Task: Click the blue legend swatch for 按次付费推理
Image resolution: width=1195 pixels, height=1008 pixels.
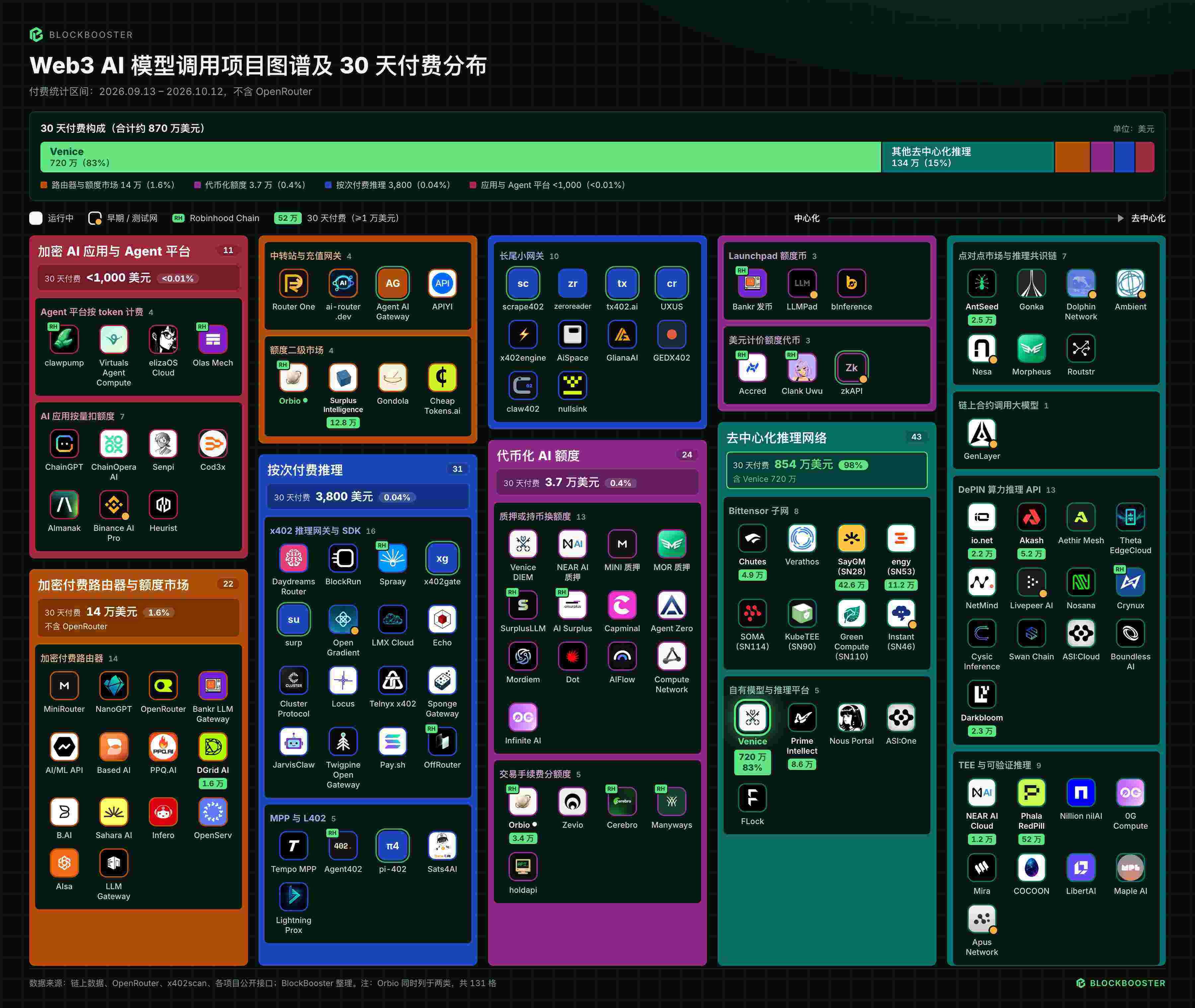Action: (x=328, y=185)
